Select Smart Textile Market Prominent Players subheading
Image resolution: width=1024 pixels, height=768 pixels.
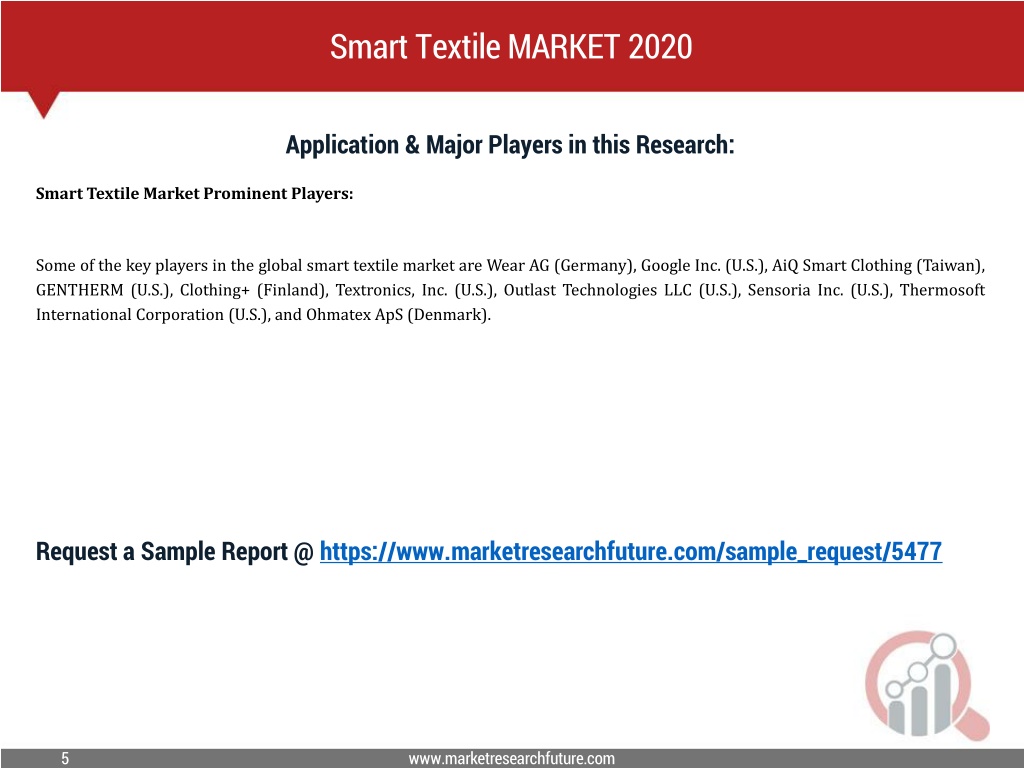tap(194, 193)
